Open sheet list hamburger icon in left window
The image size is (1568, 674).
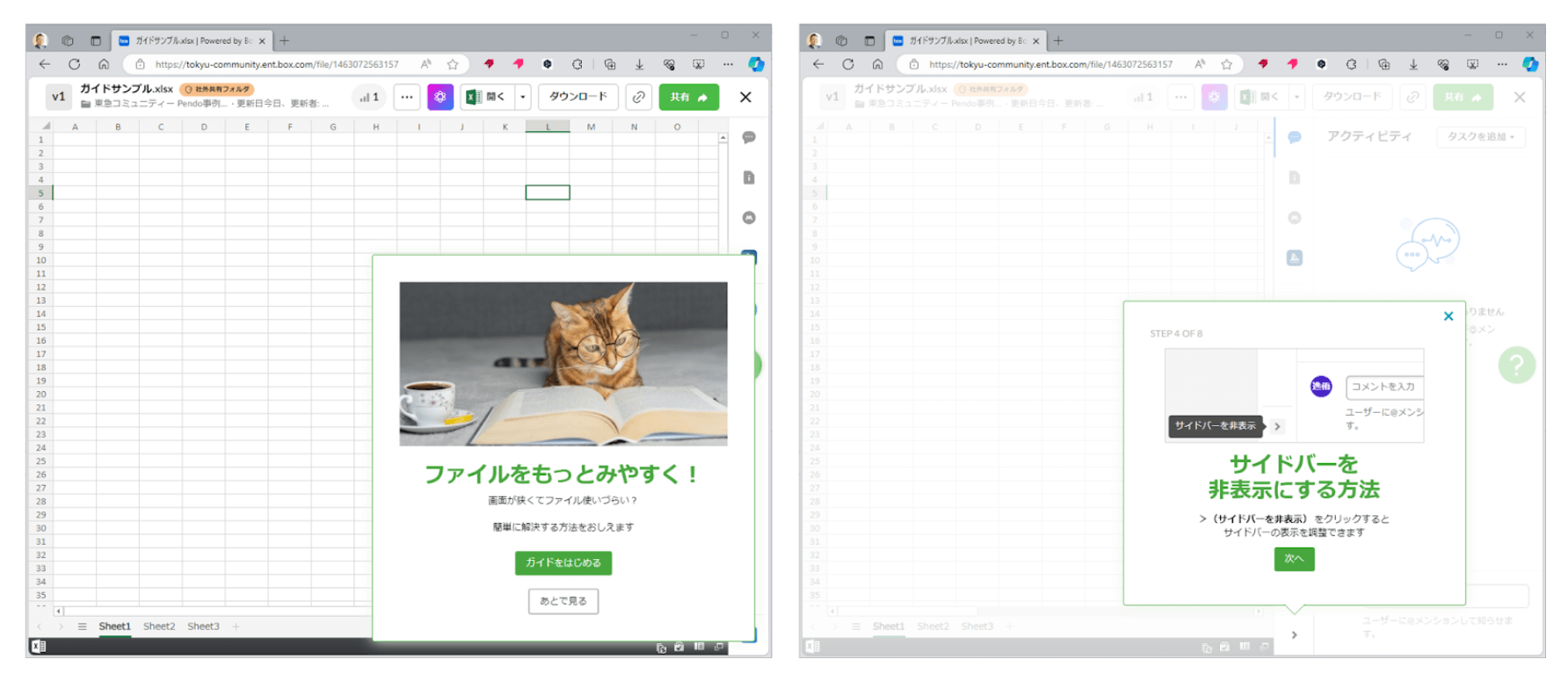(82, 627)
